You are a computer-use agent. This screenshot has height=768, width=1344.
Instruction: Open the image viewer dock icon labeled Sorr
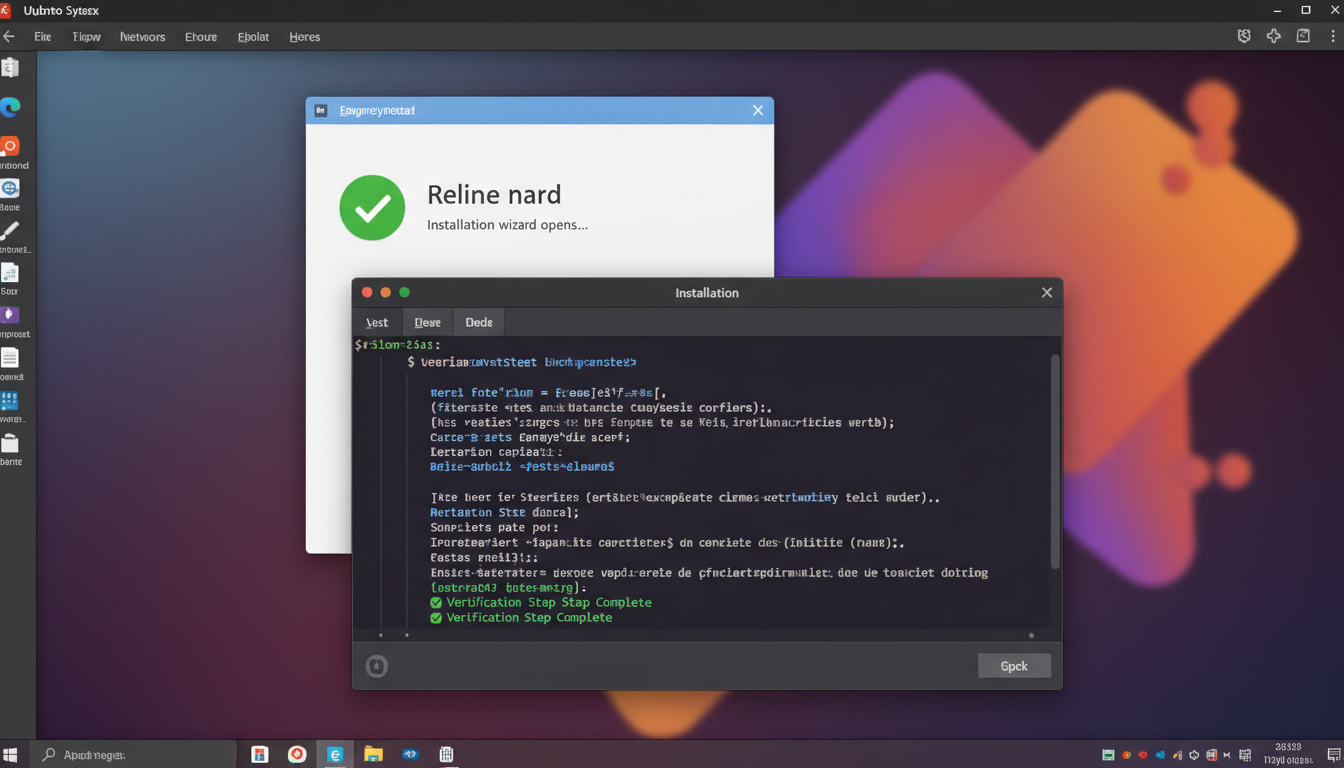click(x=10, y=273)
